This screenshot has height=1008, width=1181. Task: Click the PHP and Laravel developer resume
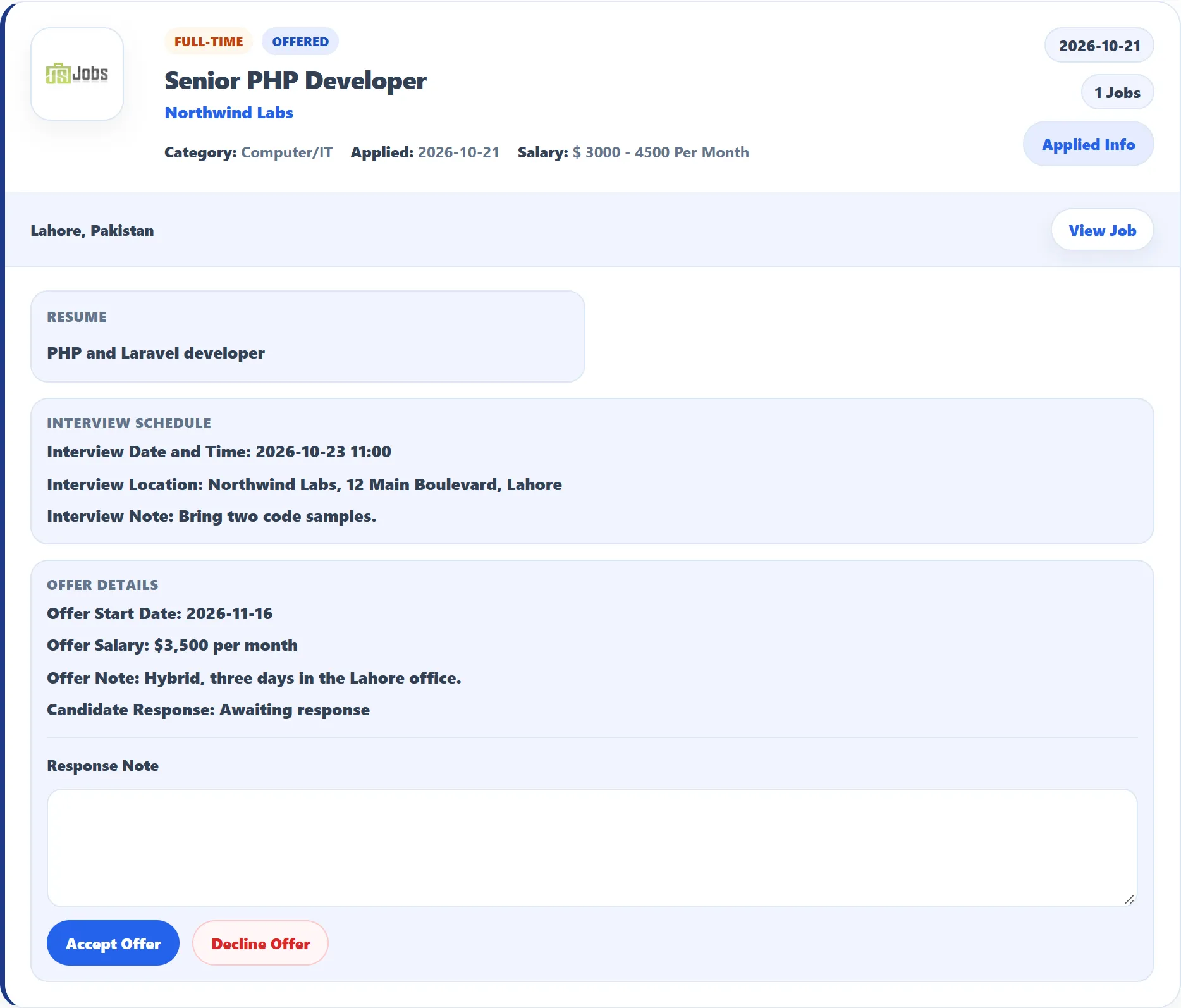tap(156, 353)
